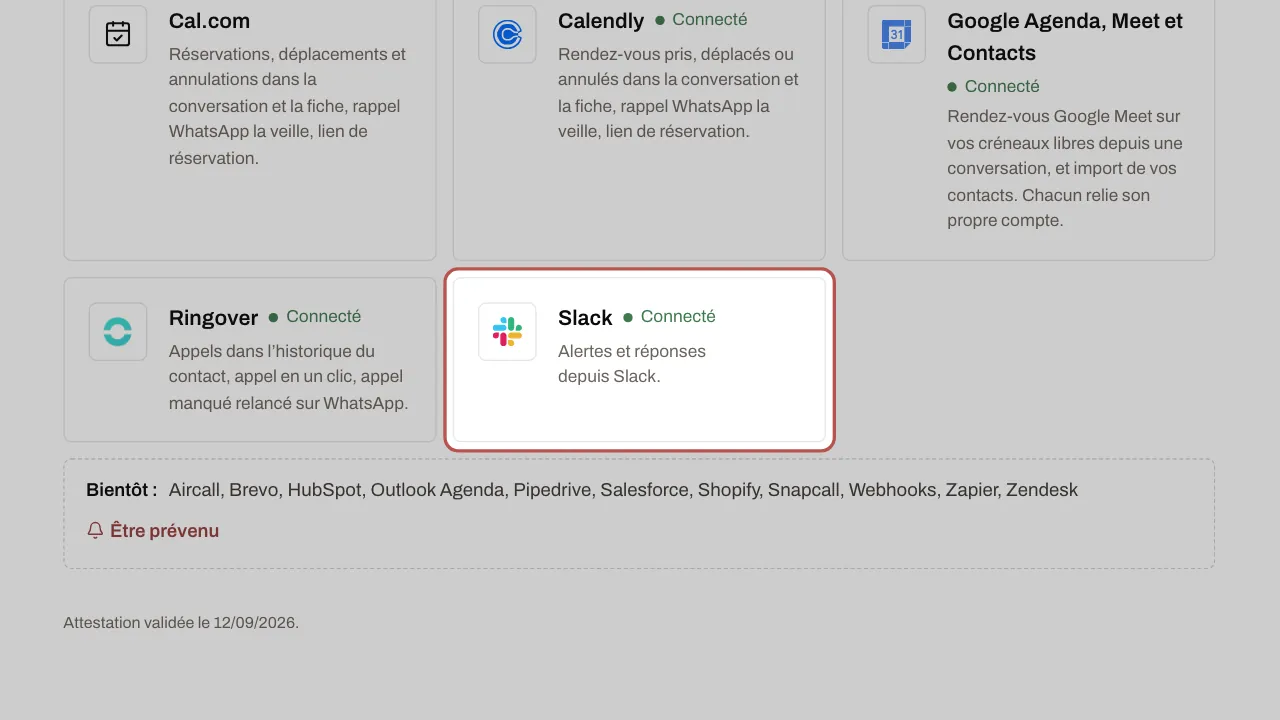Click the upcoming integrations list starting with Aircall
1280x720 pixels.
(x=623, y=490)
